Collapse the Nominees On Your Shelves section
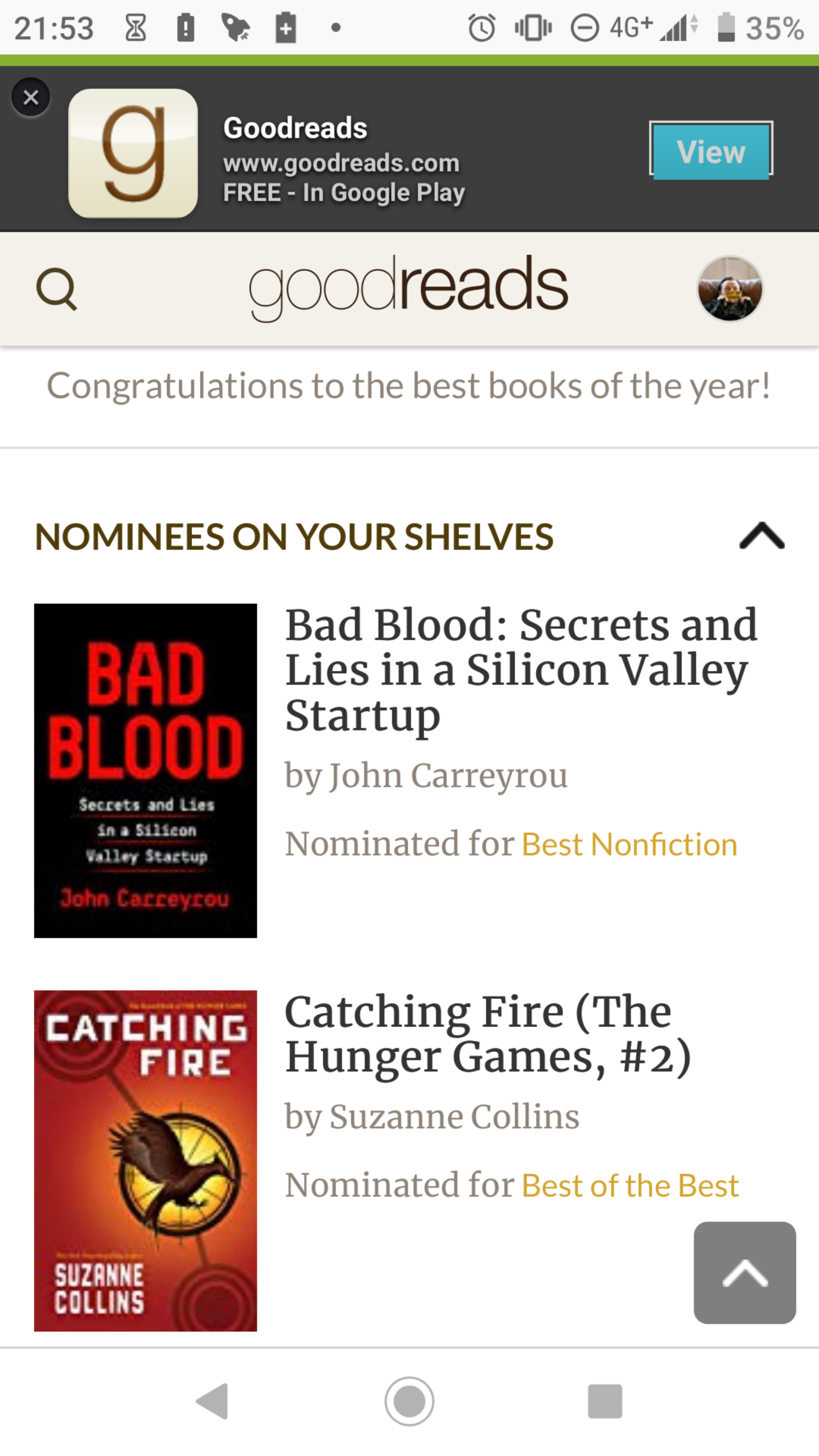 tap(762, 536)
